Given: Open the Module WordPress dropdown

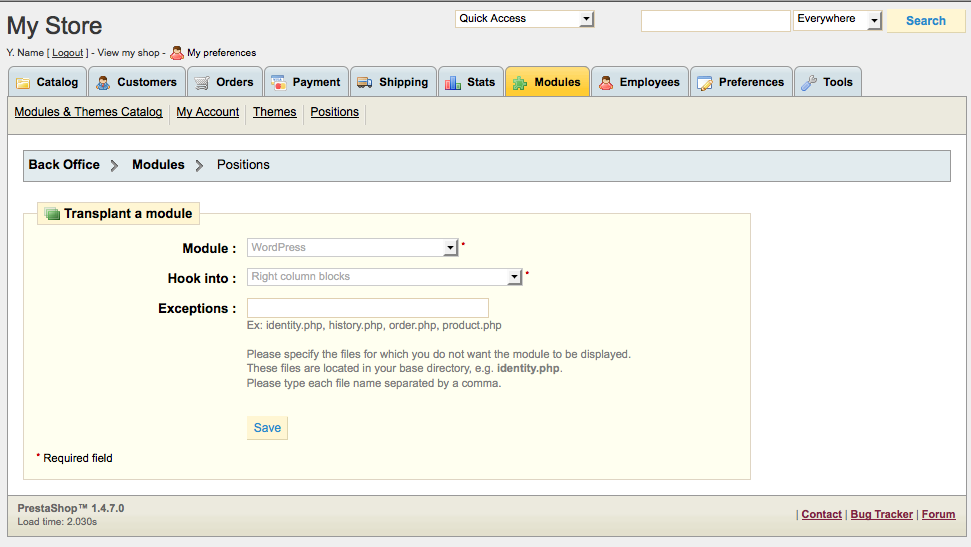Looking at the screenshot, I should (x=352, y=248).
